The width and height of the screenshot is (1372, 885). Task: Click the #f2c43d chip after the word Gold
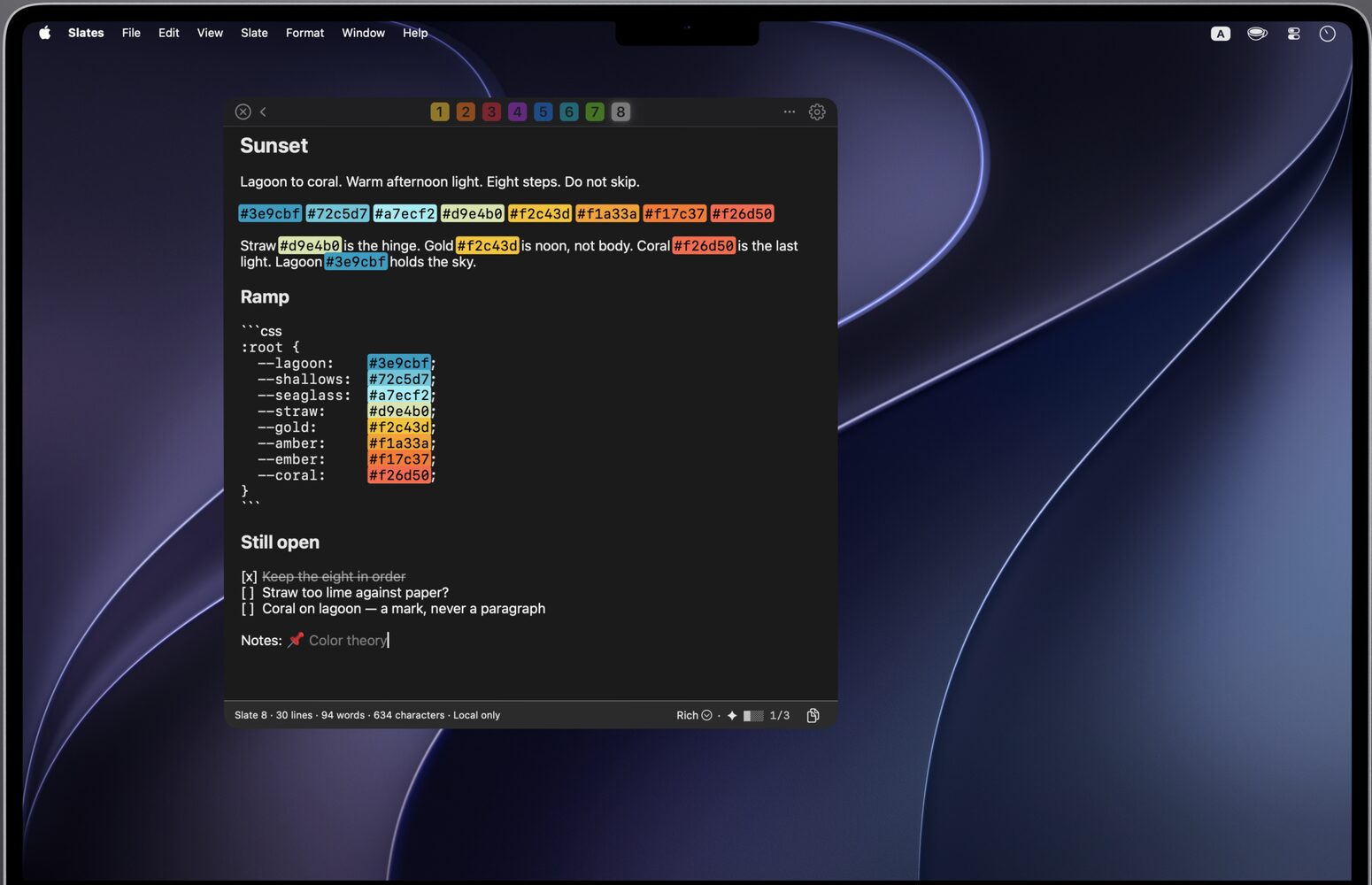pos(488,245)
